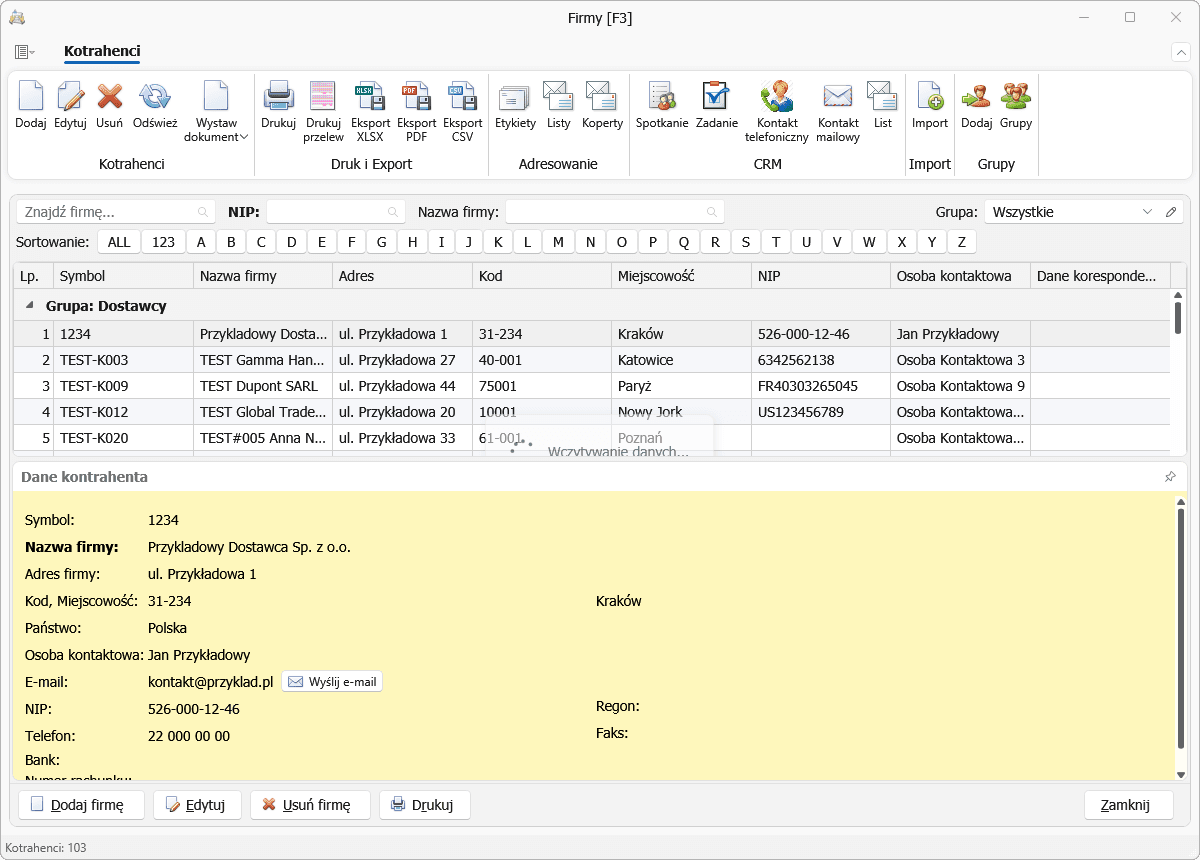
Task: Select the TEST-K020 row
Action: (592, 438)
